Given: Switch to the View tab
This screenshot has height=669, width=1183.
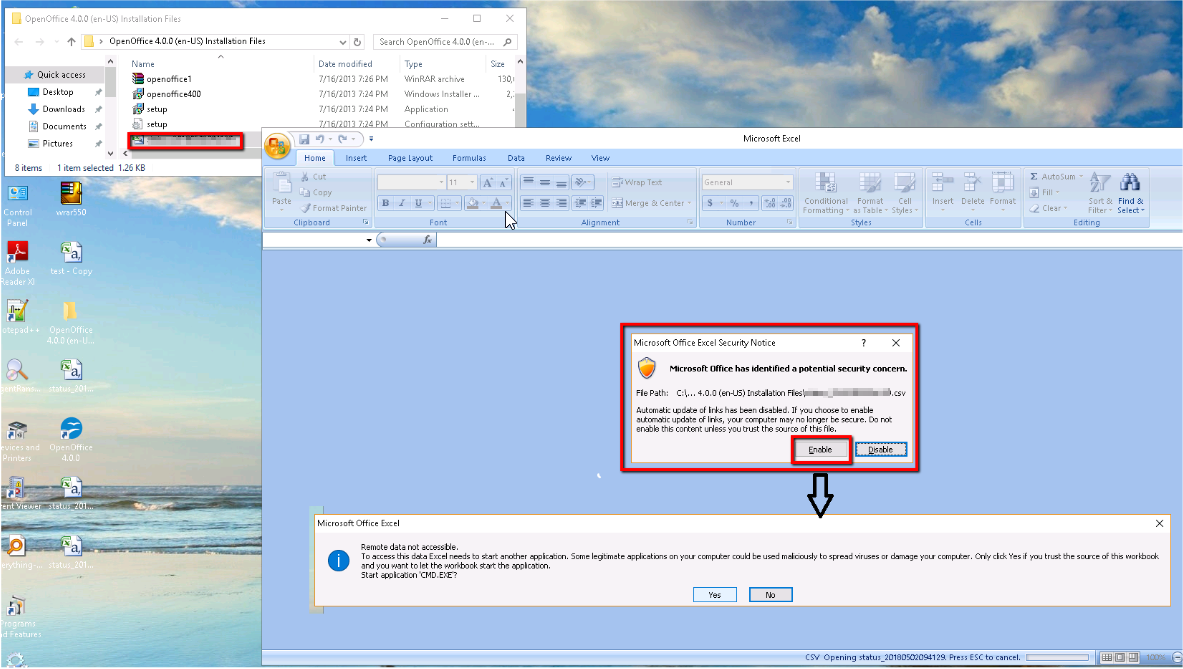Looking at the screenshot, I should 601,158.
